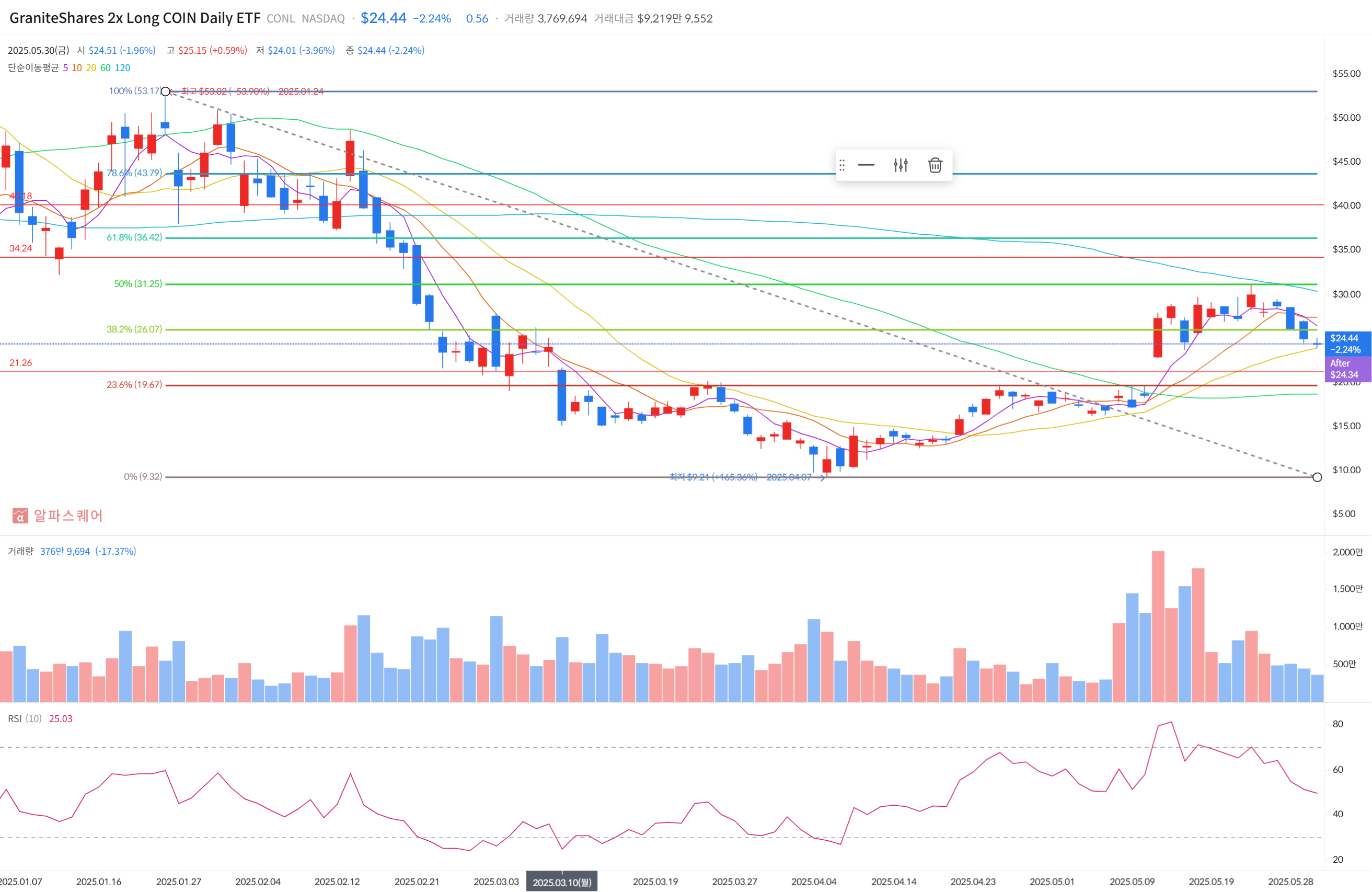1372x892 pixels.
Task: Select the 100% (53.17) Fibonacci level label
Action: [134, 90]
